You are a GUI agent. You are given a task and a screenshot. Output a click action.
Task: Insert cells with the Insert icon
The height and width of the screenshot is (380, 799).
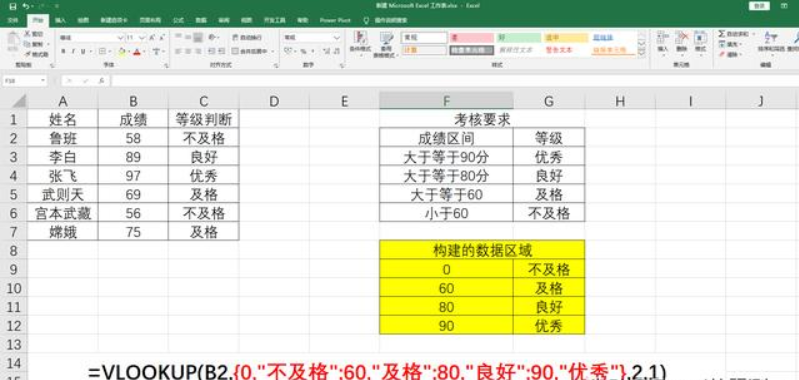point(663,42)
